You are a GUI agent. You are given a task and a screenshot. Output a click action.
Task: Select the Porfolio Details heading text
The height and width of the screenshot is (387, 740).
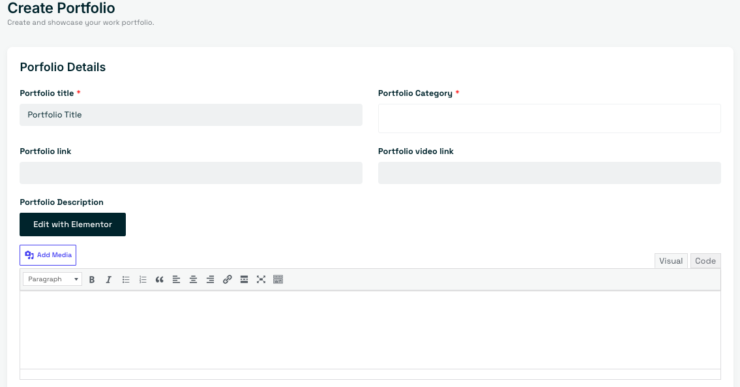(63, 67)
